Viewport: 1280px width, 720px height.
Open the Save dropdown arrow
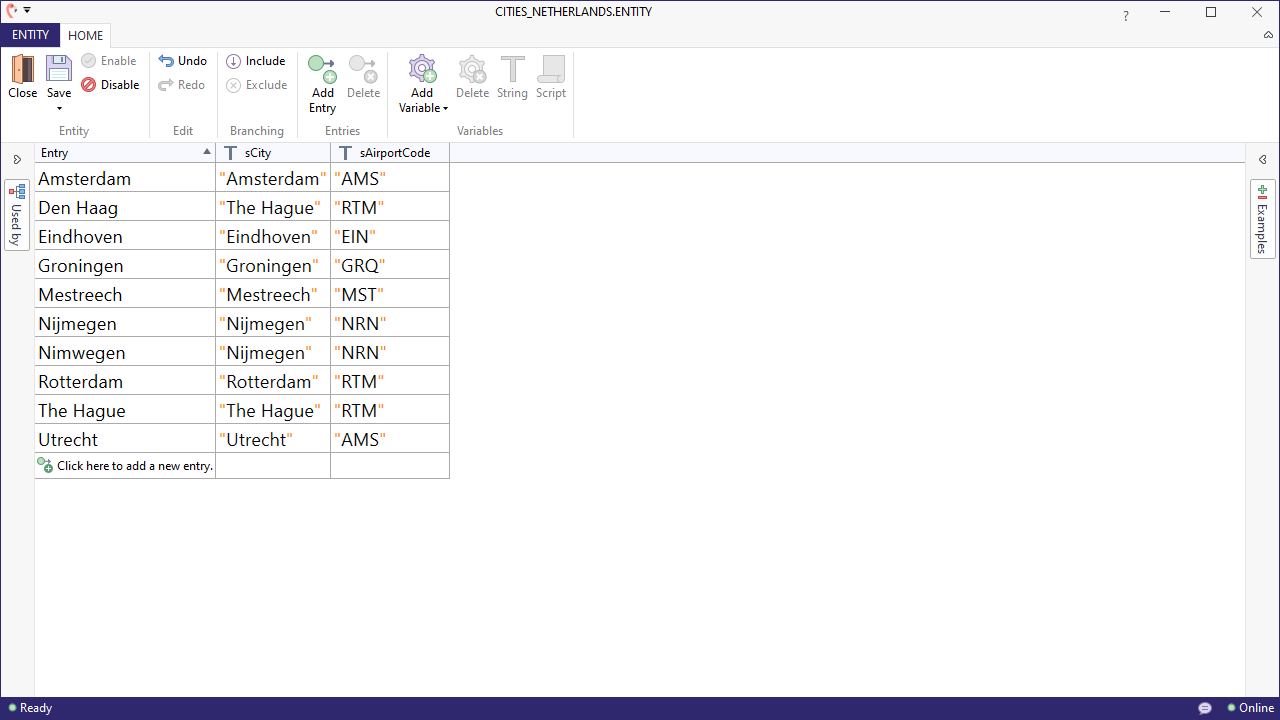(x=59, y=109)
